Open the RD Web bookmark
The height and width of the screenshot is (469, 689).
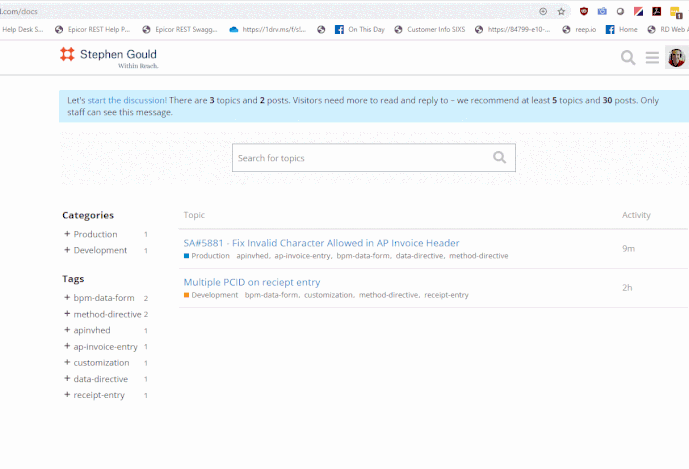pos(668,29)
